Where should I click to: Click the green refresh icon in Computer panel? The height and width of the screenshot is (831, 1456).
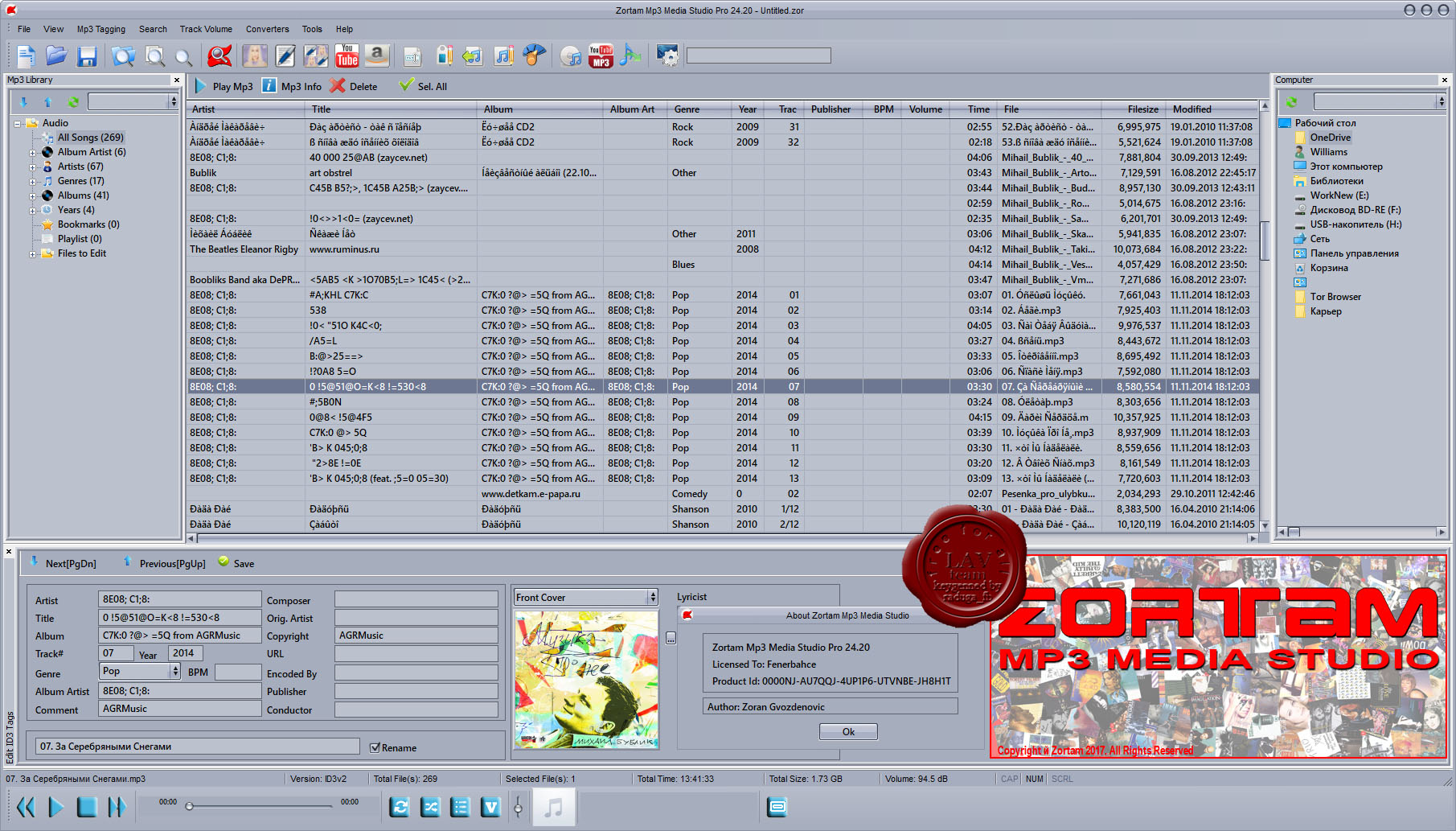[x=1291, y=102]
